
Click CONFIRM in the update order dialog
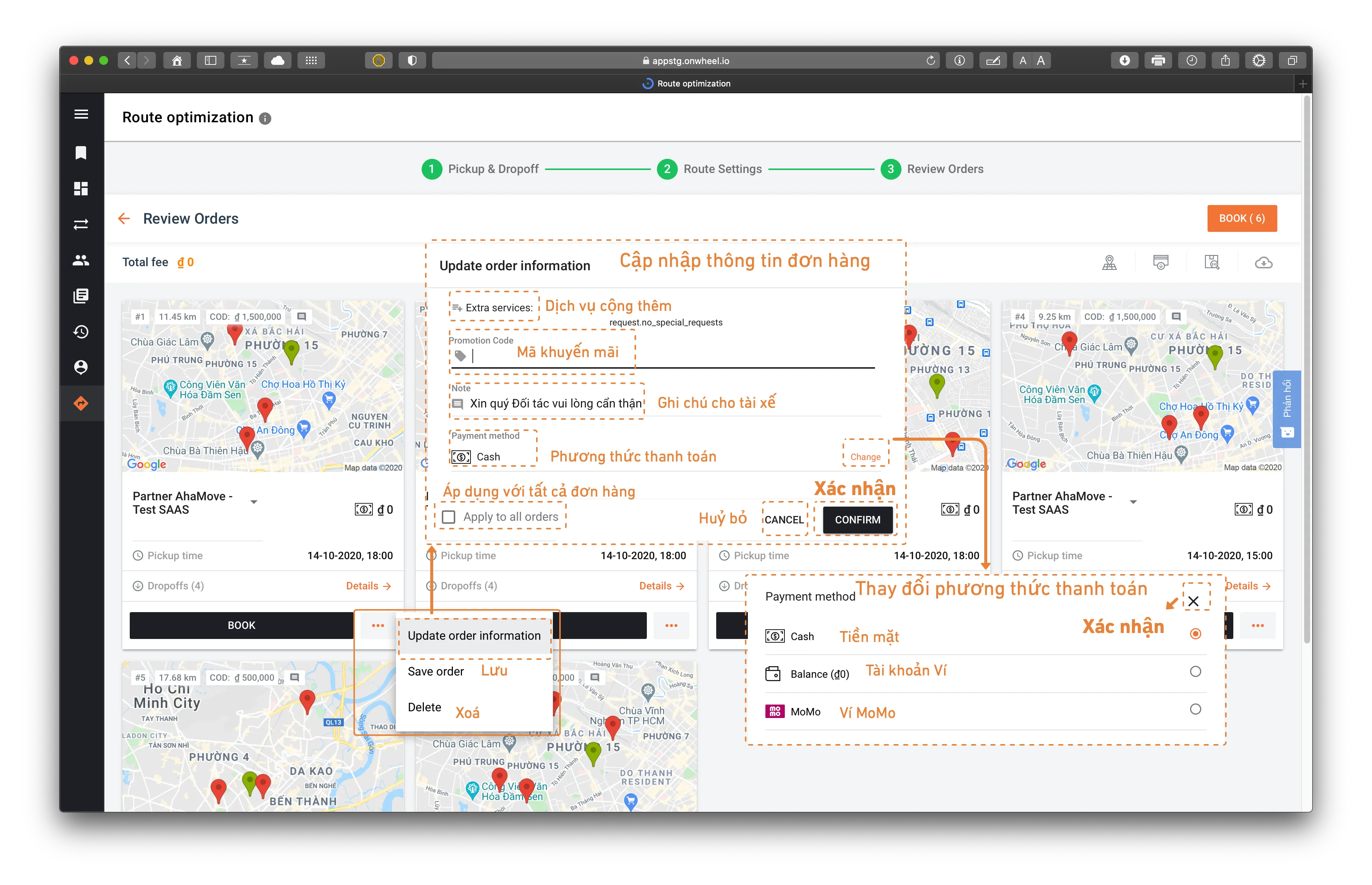pos(857,520)
